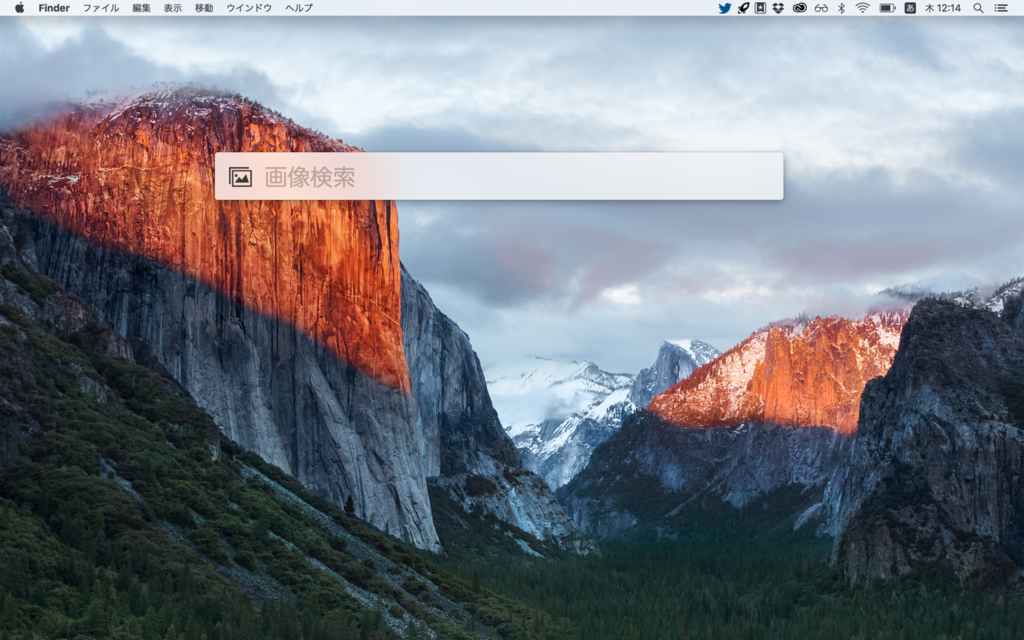Click the bookmark star menu bar icon

[760, 8]
